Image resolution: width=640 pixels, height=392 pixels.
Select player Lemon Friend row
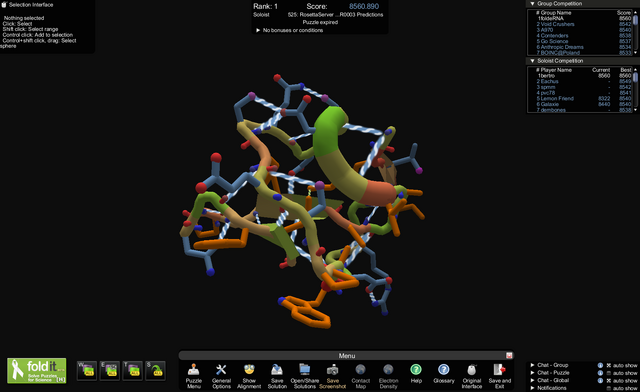584,98
